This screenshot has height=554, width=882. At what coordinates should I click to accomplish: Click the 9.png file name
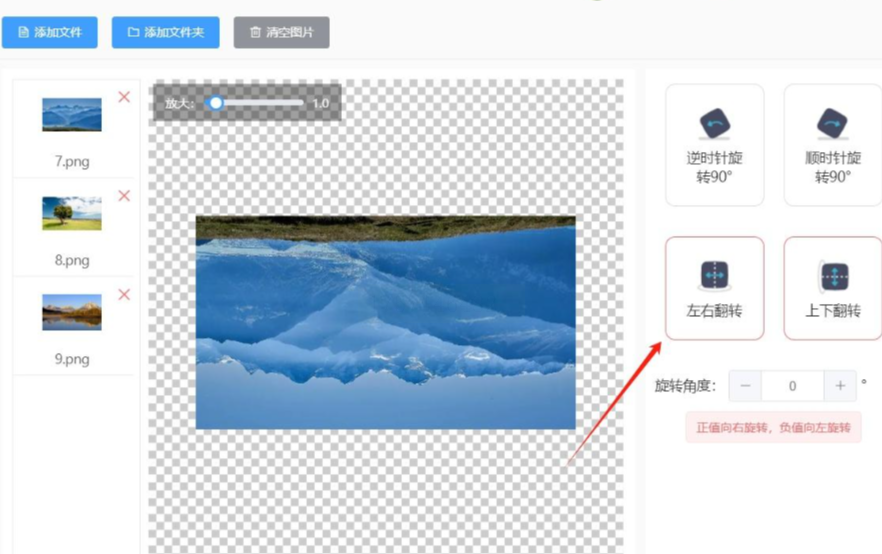72,359
